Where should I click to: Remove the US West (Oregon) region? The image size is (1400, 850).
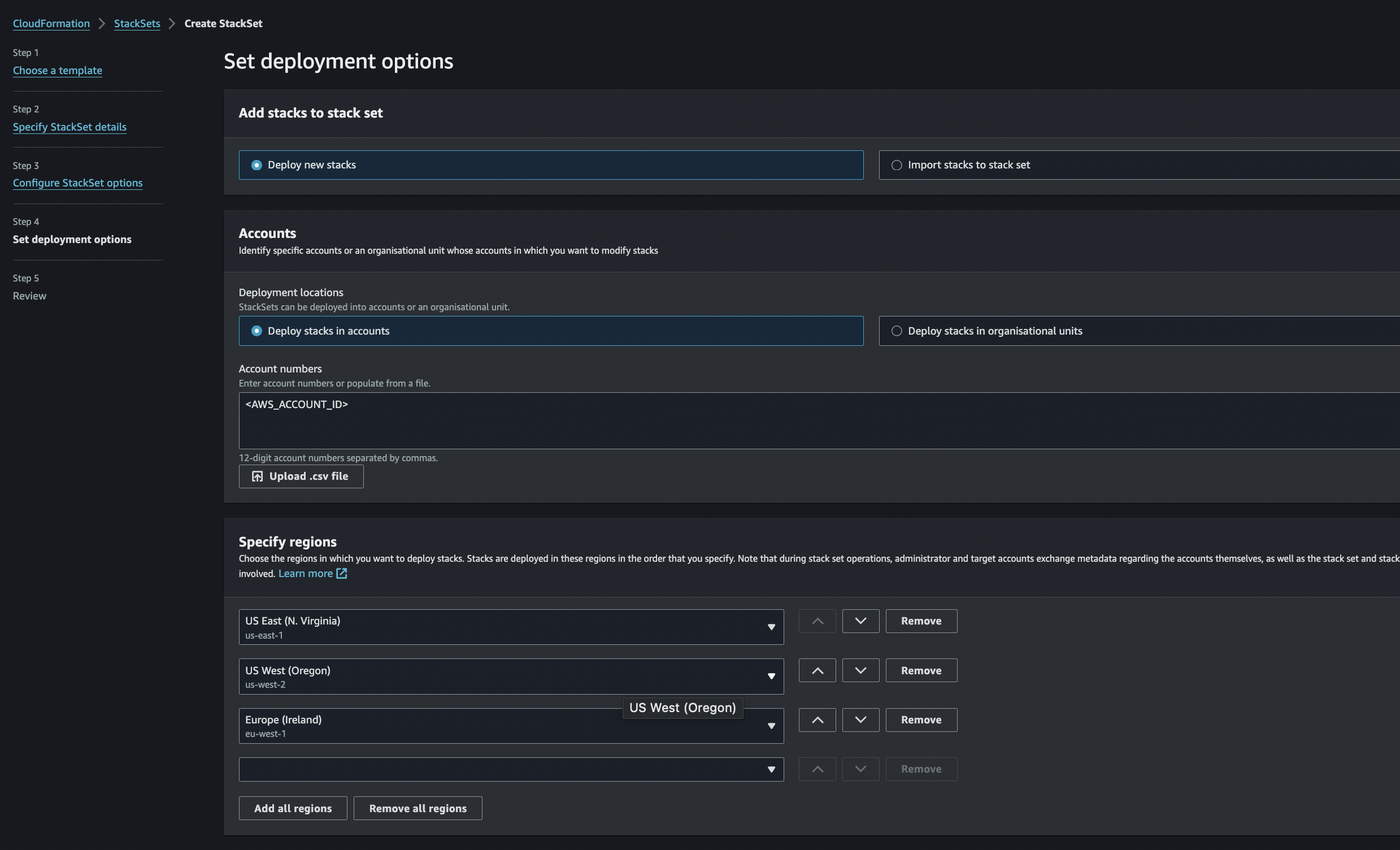click(x=921, y=670)
